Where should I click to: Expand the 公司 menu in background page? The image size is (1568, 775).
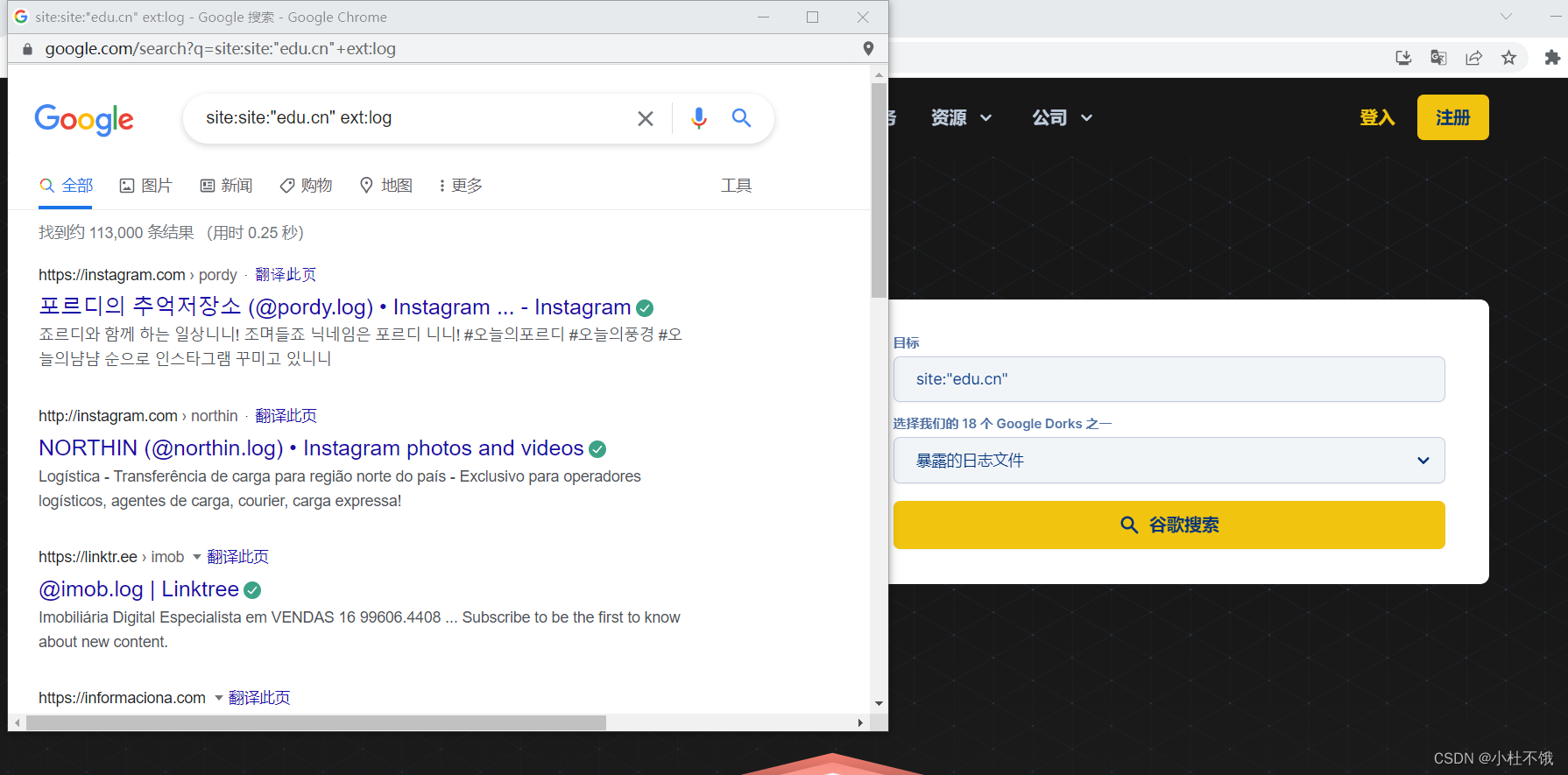tap(1062, 117)
